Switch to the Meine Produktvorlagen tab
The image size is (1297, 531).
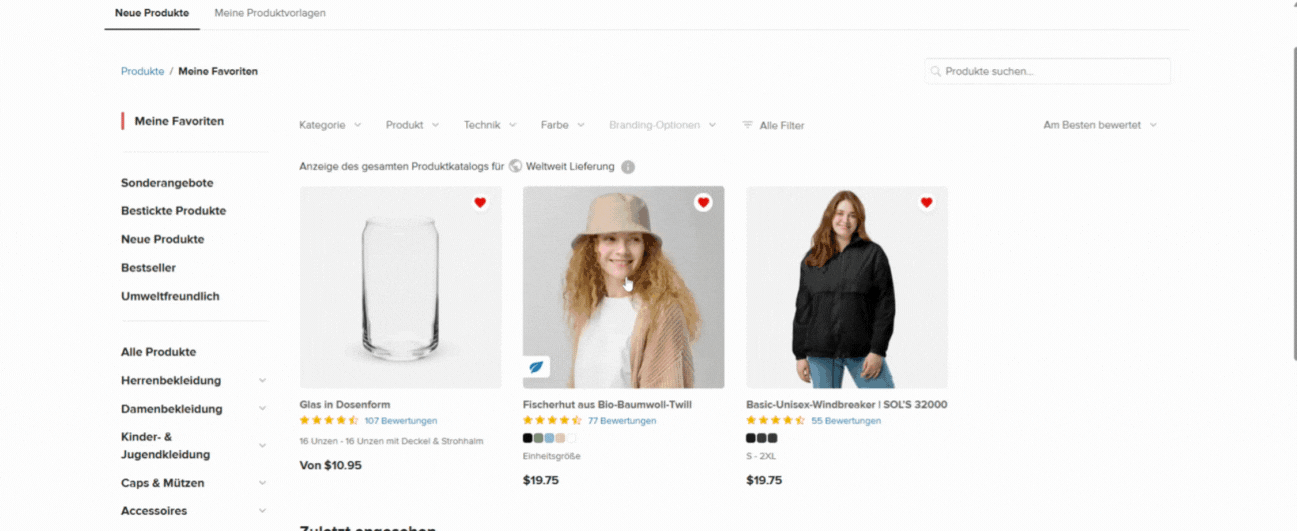click(270, 13)
